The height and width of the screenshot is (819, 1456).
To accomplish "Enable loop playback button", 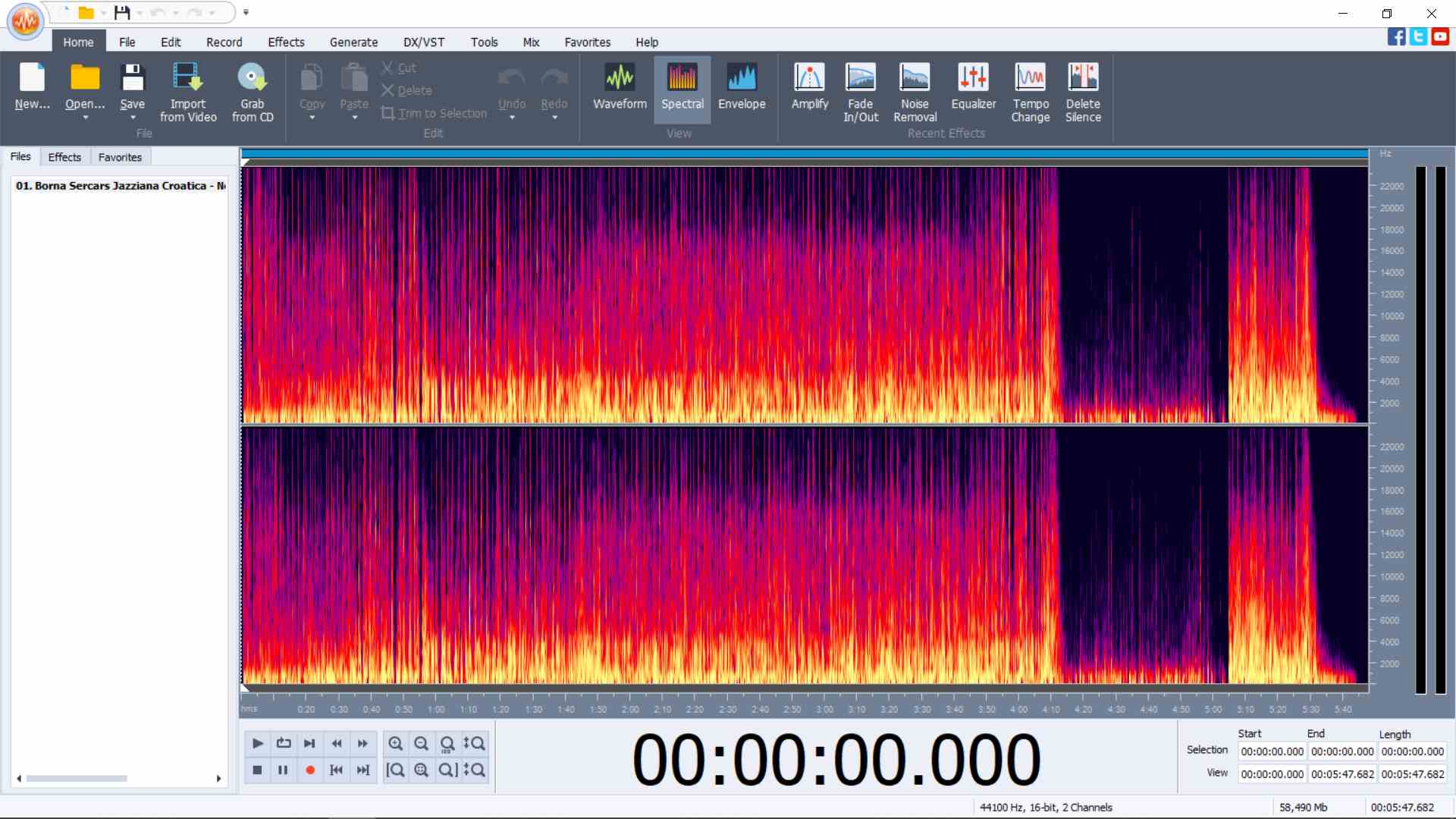I will pos(284,743).
